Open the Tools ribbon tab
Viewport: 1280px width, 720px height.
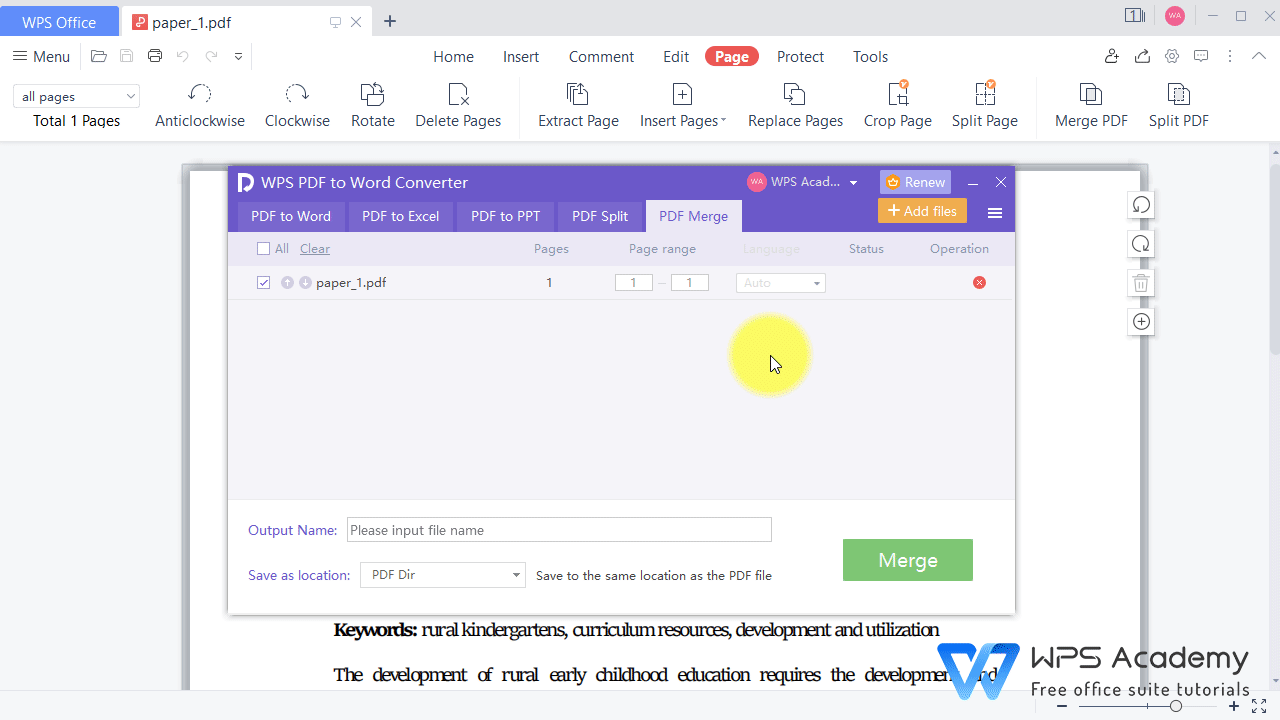[x=870, y=56]
